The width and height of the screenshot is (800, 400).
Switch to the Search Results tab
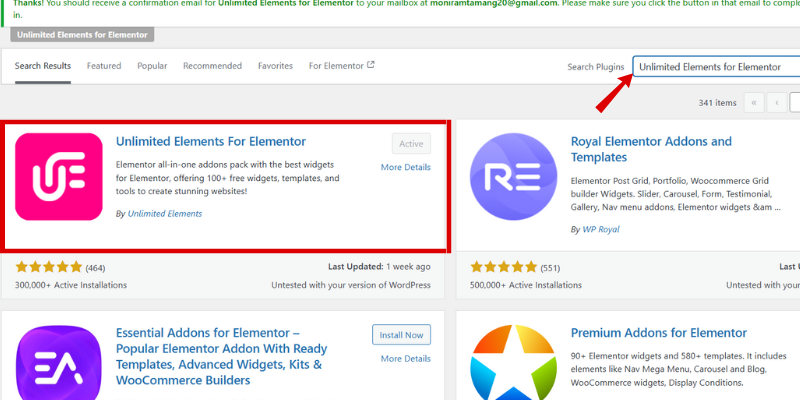(x=43, y=66)
